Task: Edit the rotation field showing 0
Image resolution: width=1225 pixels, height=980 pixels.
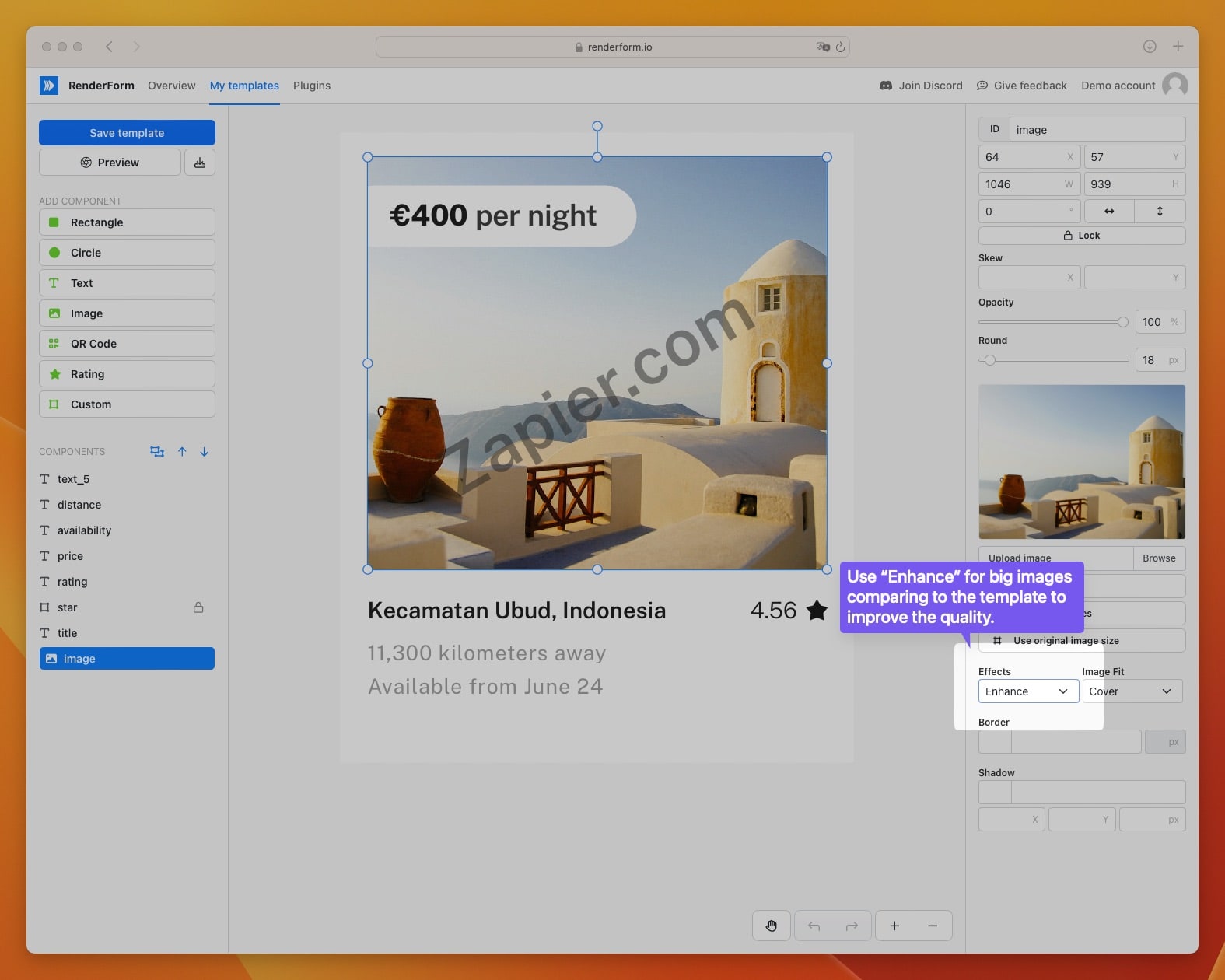Action: (1030, 212)
